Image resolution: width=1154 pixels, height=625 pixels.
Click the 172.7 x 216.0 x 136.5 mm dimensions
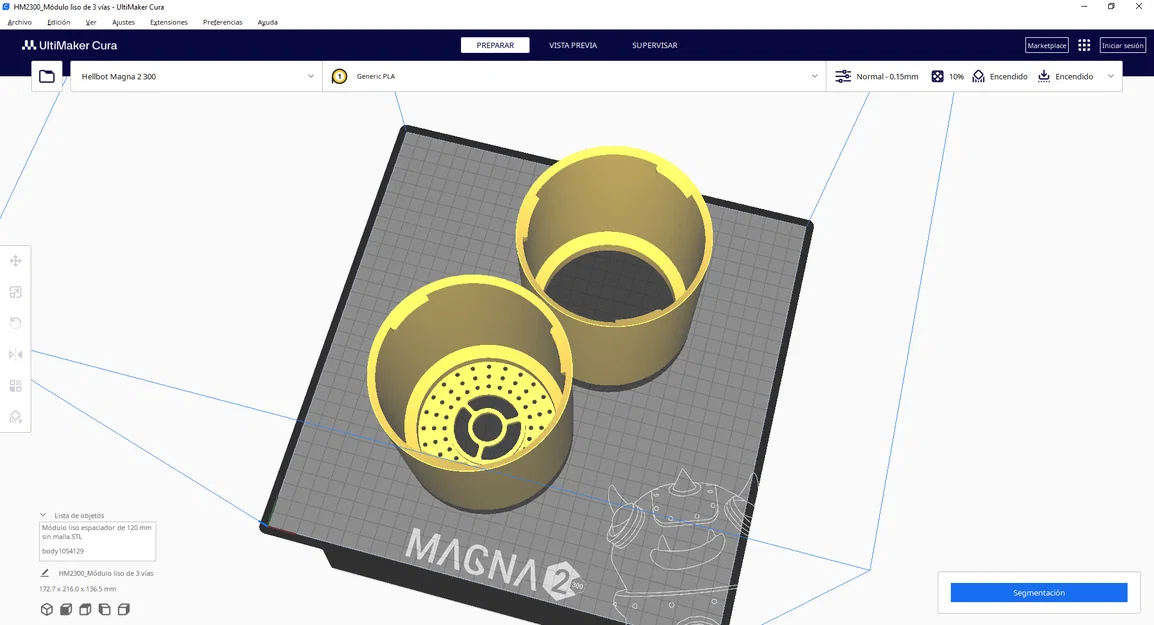78,589
